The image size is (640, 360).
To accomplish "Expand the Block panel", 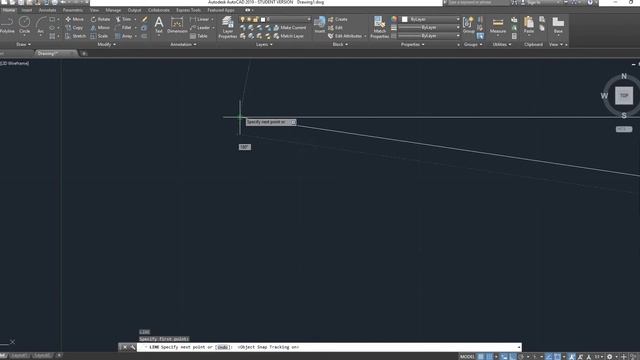I will pos(340,44).
